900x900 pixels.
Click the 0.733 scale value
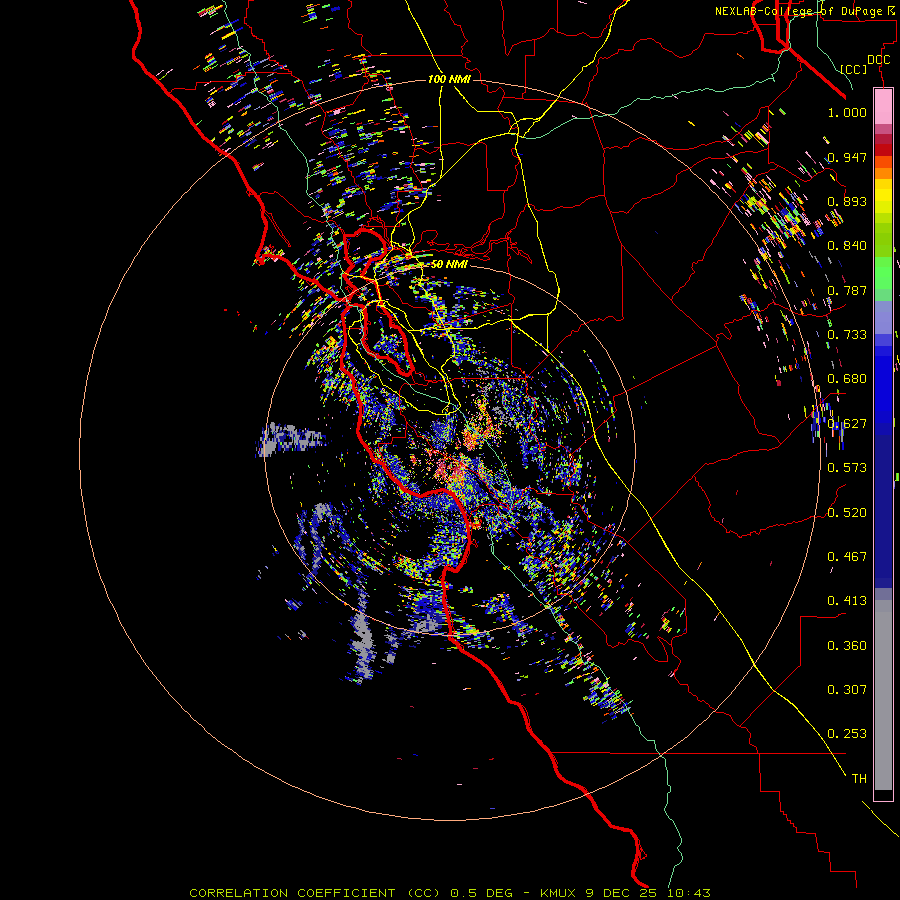coord(847,335)
